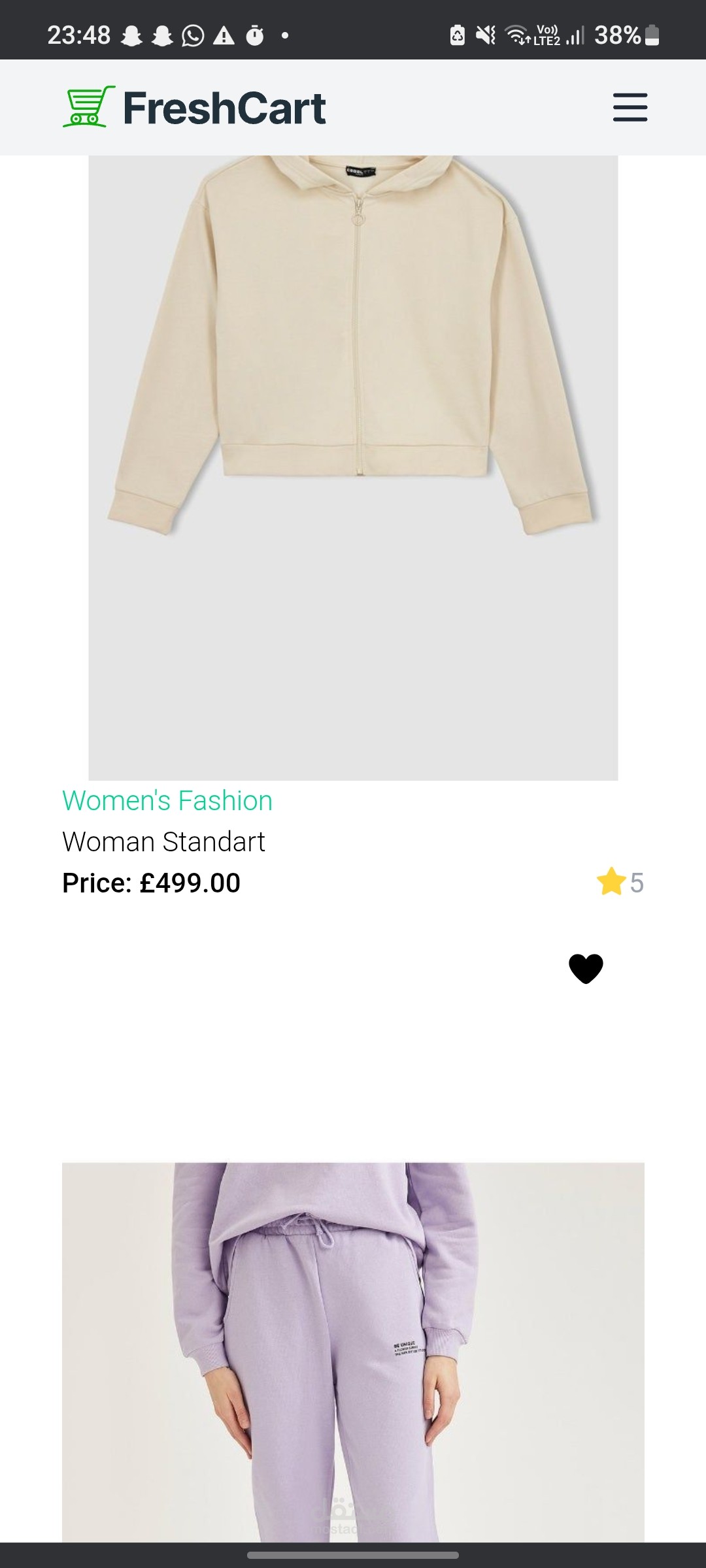Tap the WhatsApp notification icon

[193, 35]
